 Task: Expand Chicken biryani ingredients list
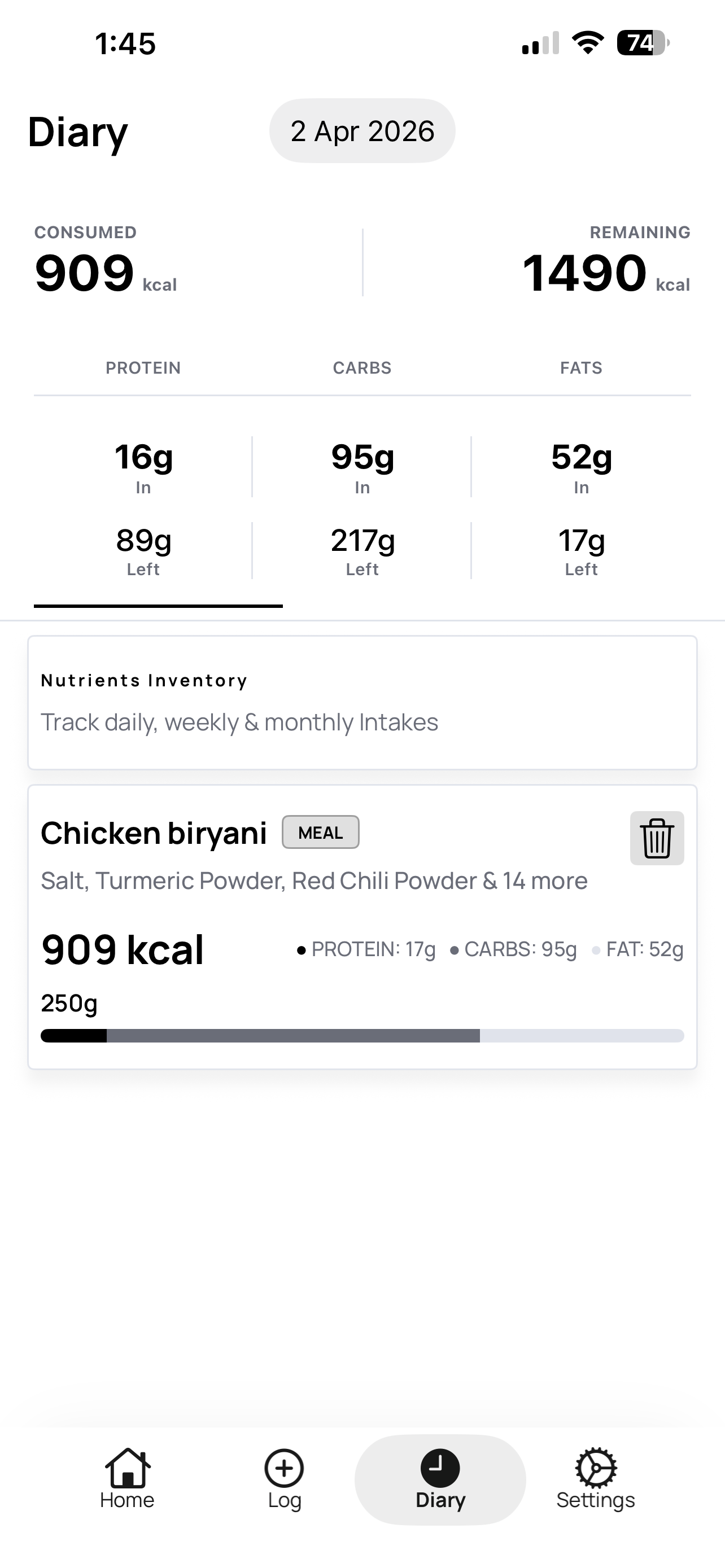click(x=314, y=881)
